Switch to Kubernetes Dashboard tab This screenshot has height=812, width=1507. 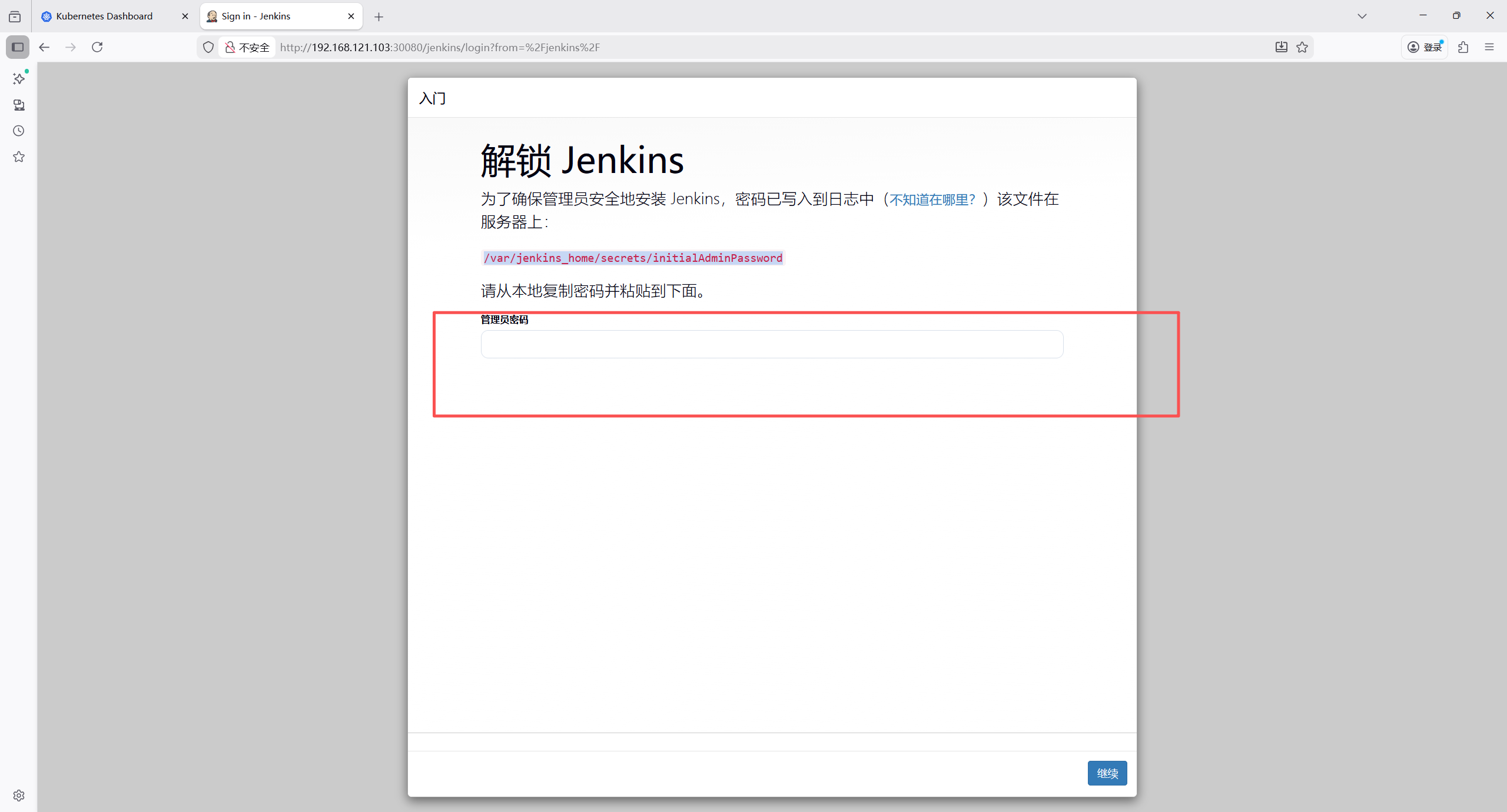104,16
